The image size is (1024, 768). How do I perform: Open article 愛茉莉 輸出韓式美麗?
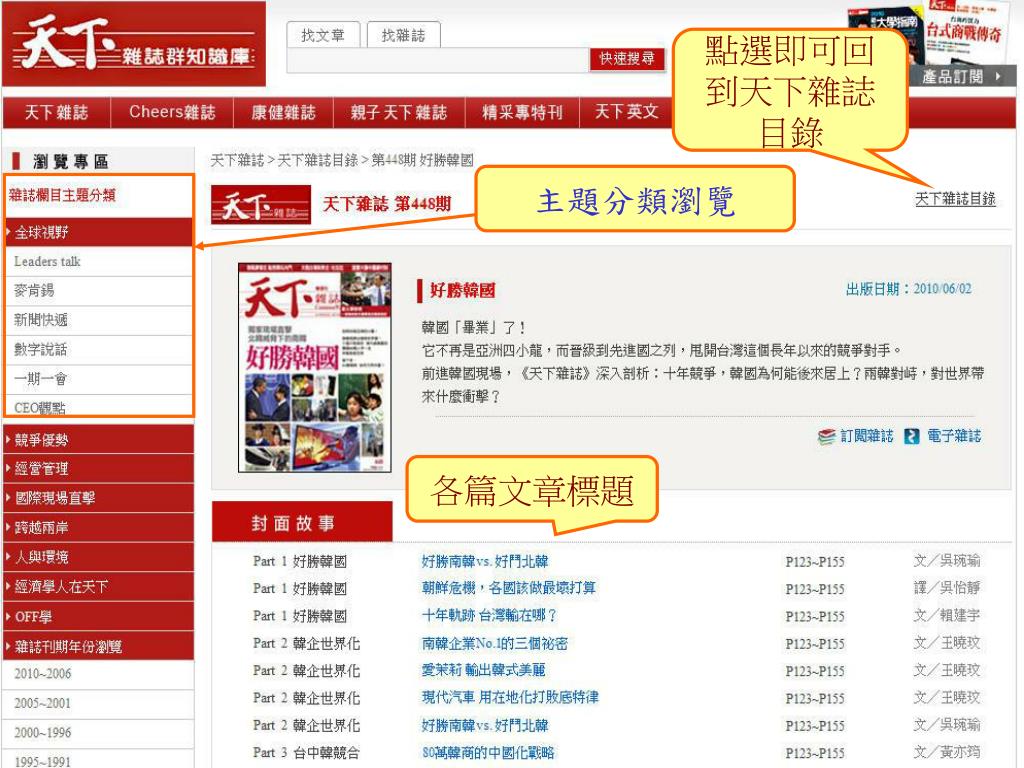click(x=483, y=670)
